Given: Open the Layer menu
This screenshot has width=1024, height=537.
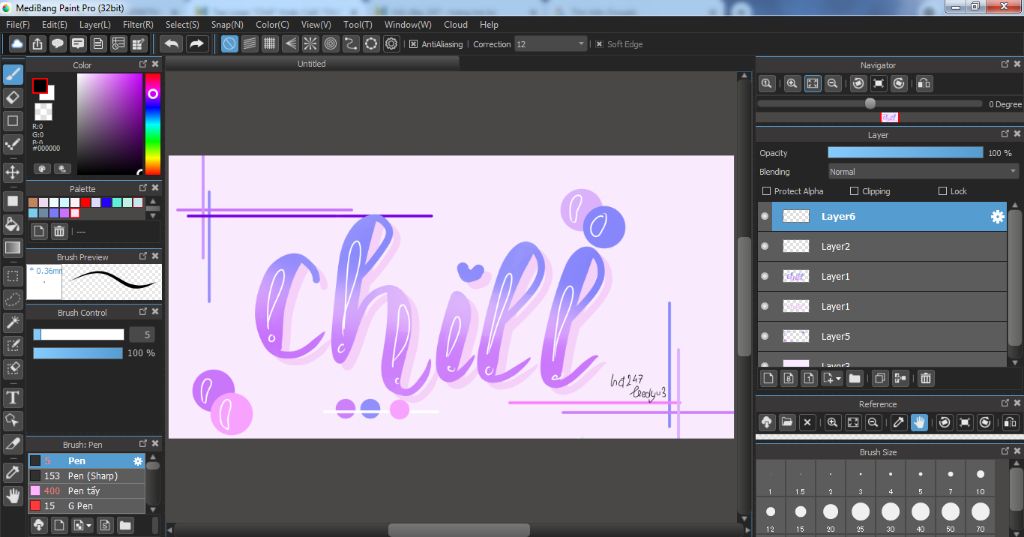Looking at the screenshot, I should pyautogui.click(x=95, y=24).
